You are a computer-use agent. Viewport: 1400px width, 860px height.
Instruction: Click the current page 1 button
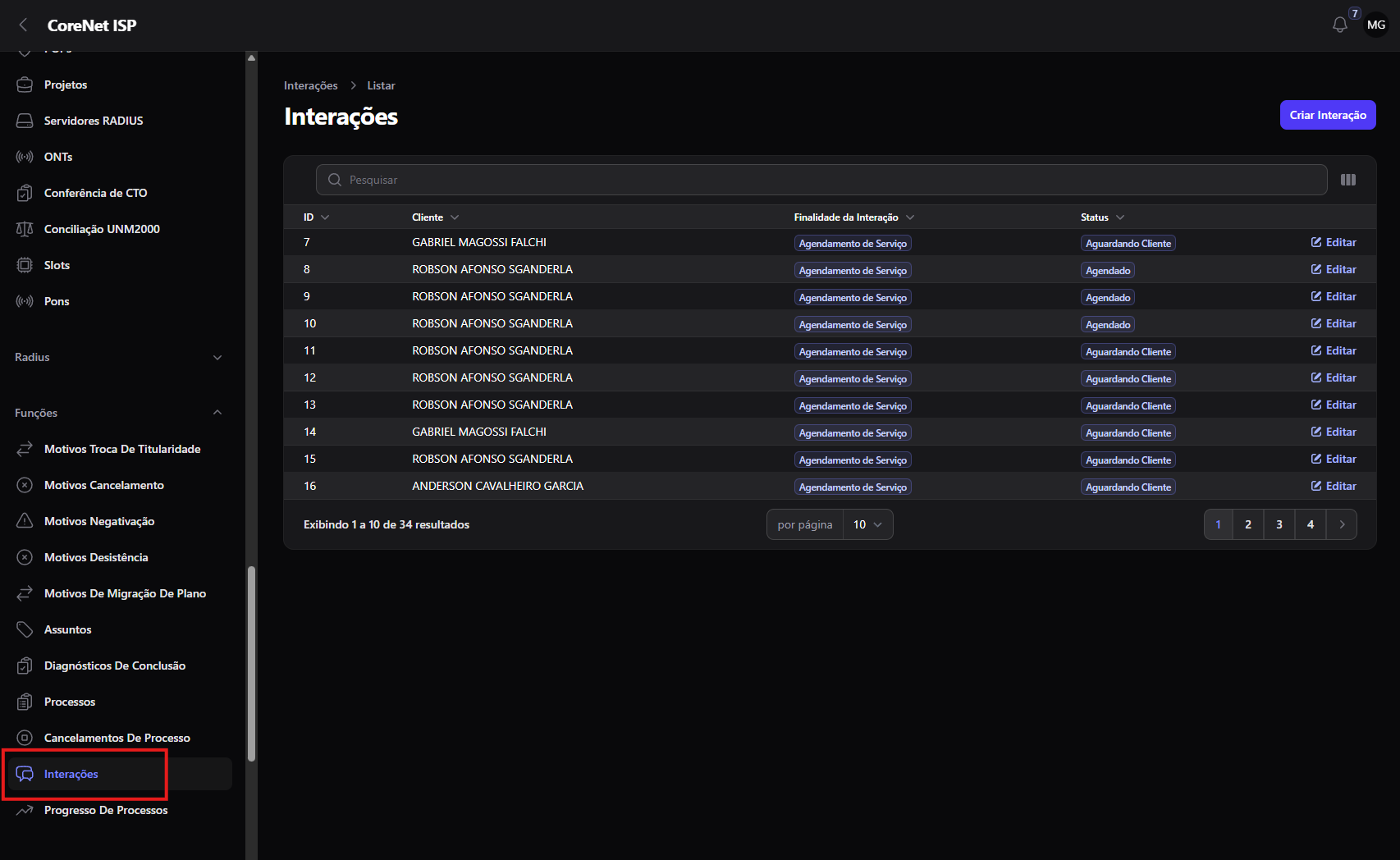coord(1218,524)
